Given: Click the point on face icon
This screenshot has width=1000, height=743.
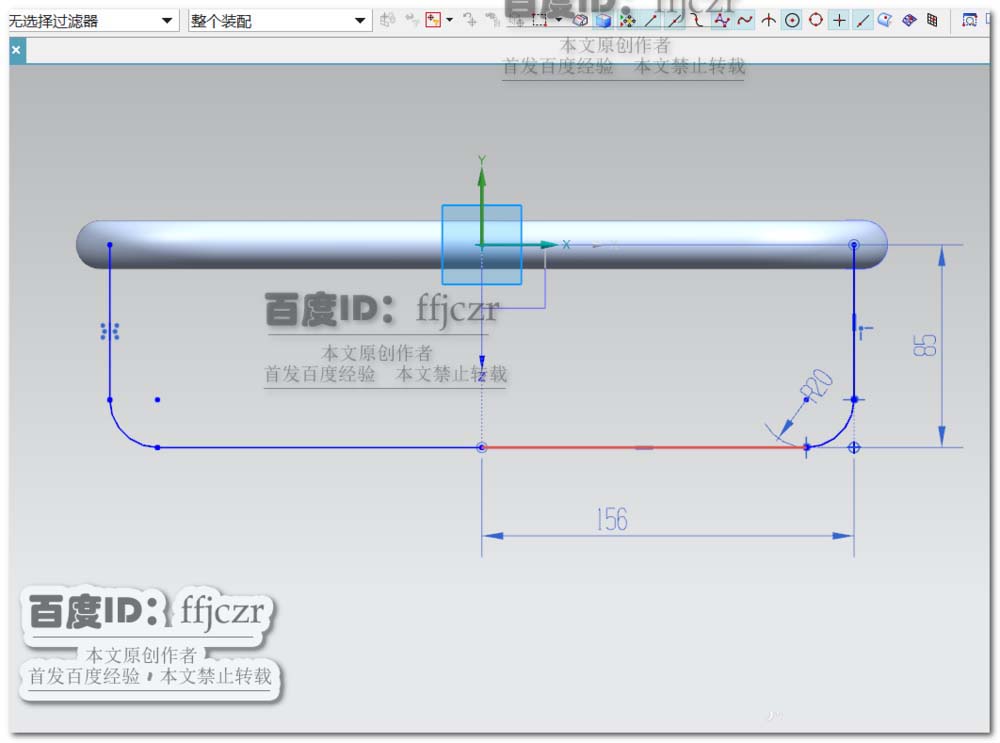Looking at the screenshot, I should tap(885, 20).
